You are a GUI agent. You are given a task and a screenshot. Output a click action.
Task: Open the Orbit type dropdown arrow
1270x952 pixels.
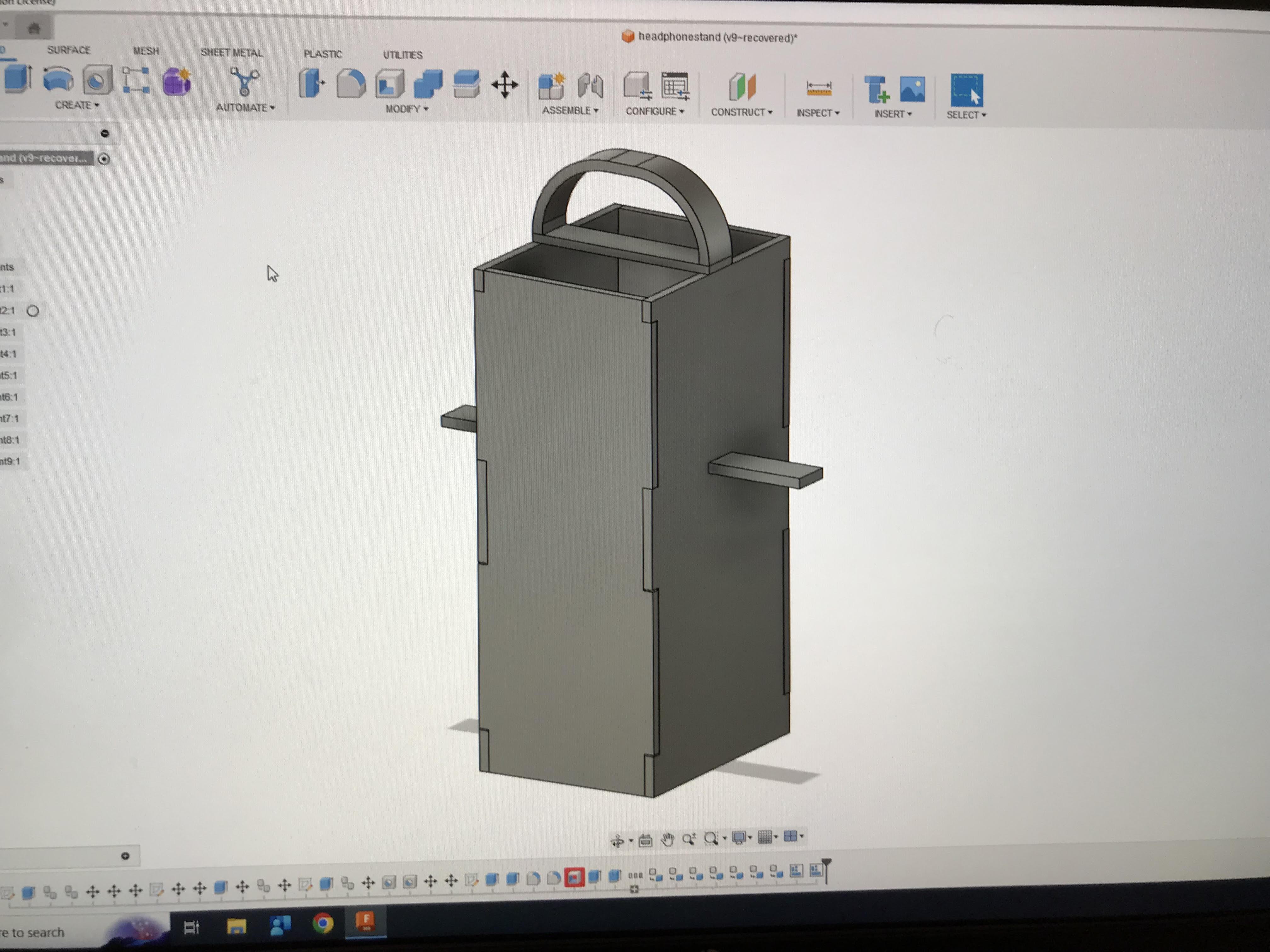[631, 841]
